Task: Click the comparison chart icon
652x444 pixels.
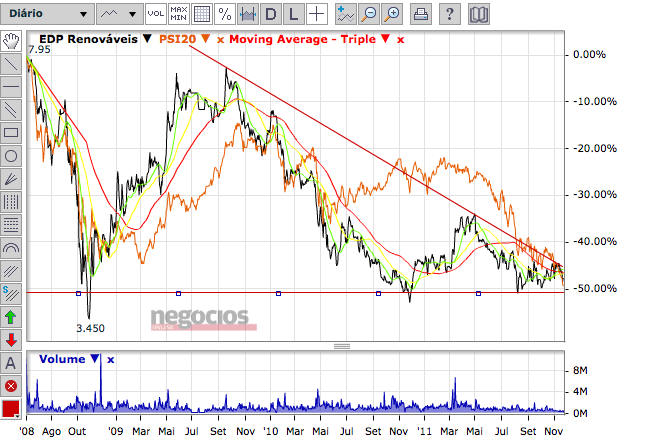Action: (x=248, y=14)
